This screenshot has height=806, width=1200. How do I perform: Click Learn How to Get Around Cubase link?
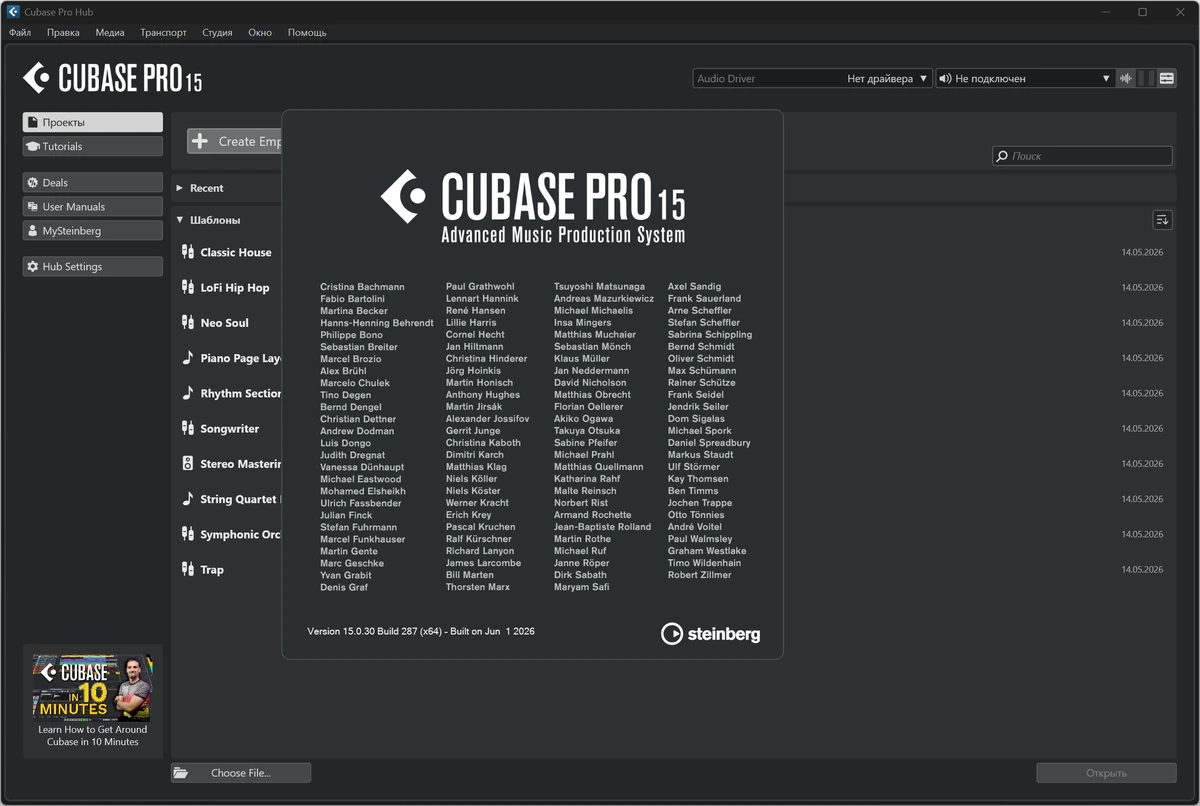[x=93, y=736]
